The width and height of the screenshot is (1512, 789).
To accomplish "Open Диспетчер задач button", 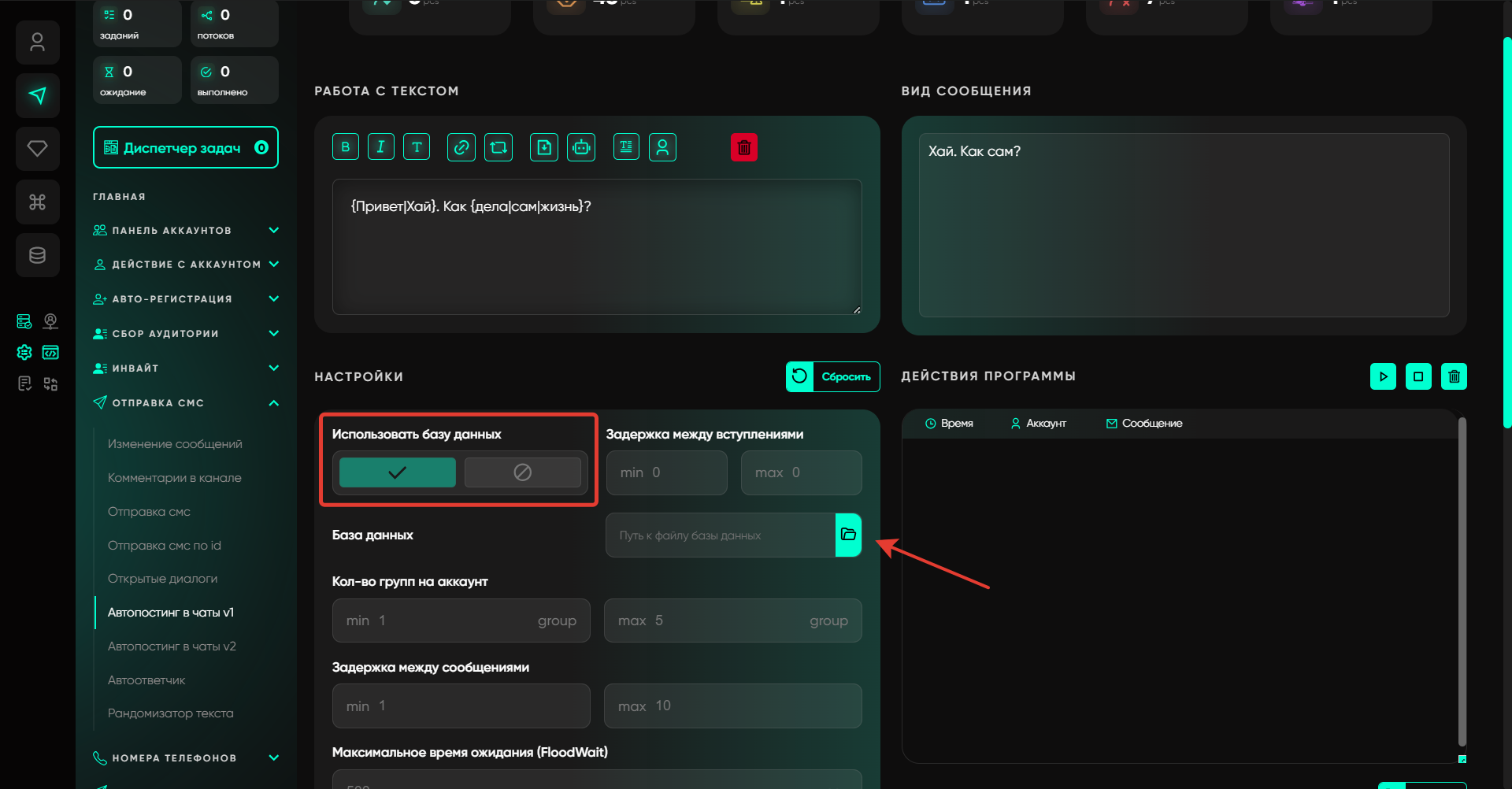I will point(186,147).
